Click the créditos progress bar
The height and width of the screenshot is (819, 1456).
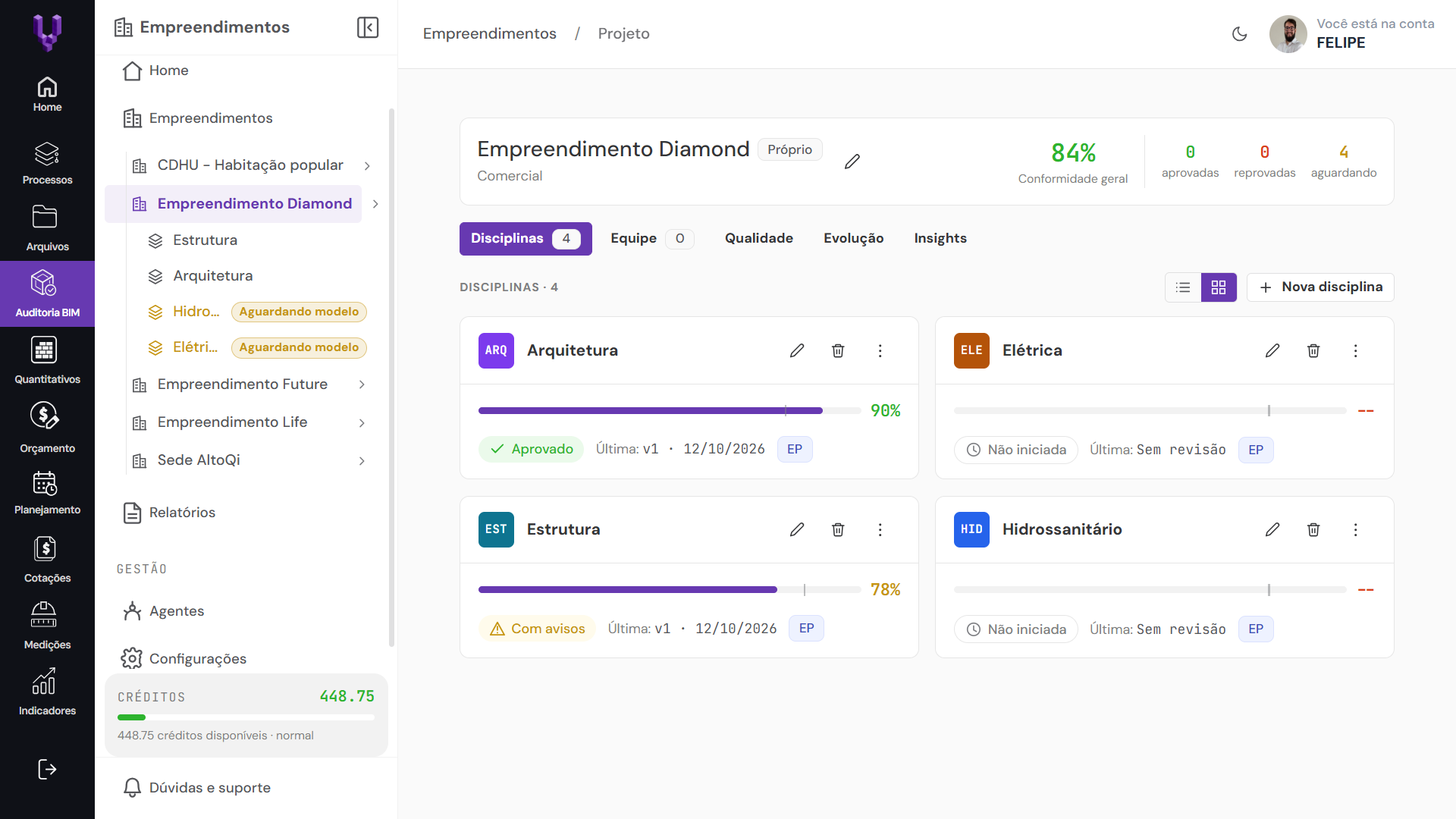[x=246, y=717]
